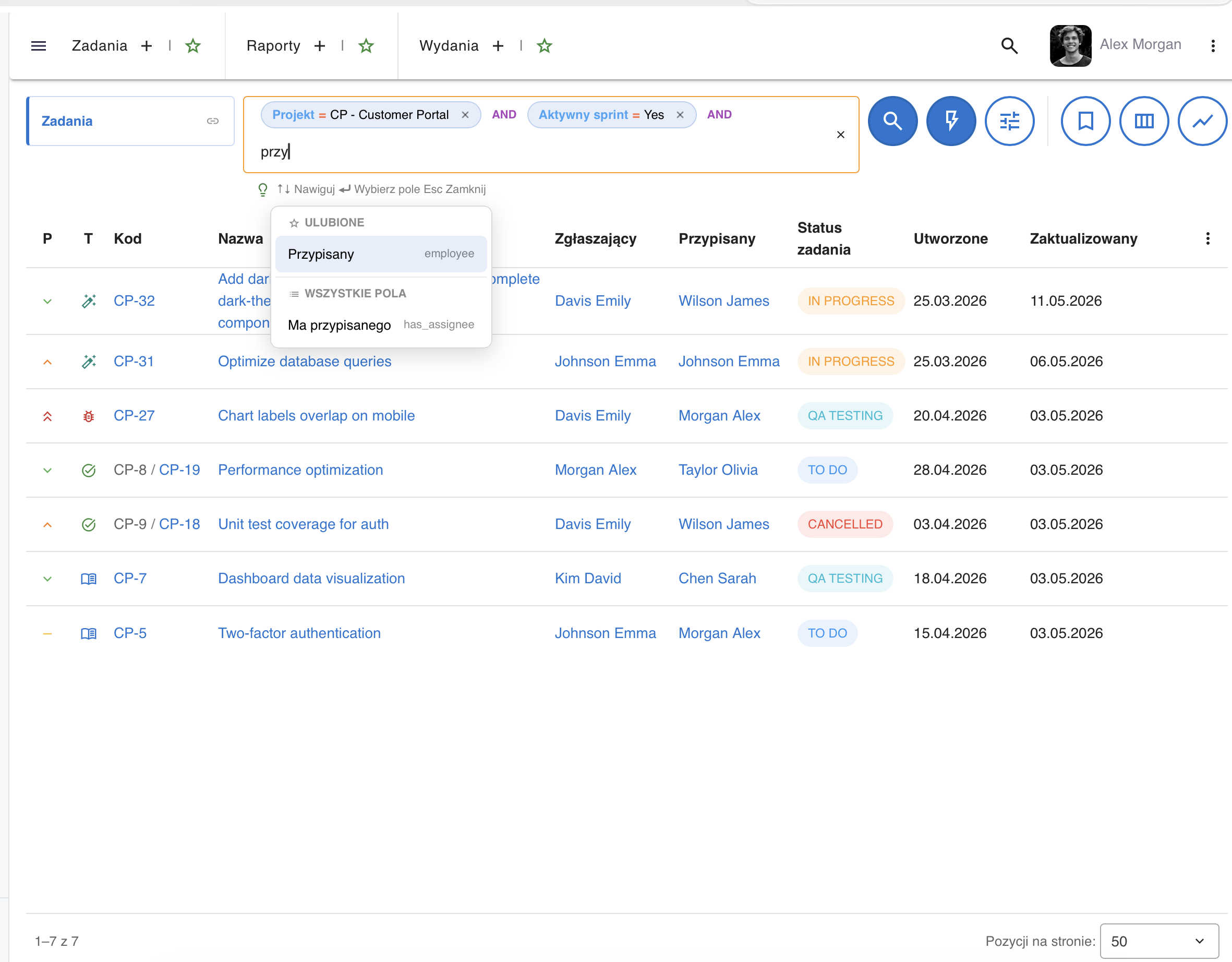This screenshot has width=1232, height=962.
Task: Add new item next to Zadania
Action: tap(147, 46)
